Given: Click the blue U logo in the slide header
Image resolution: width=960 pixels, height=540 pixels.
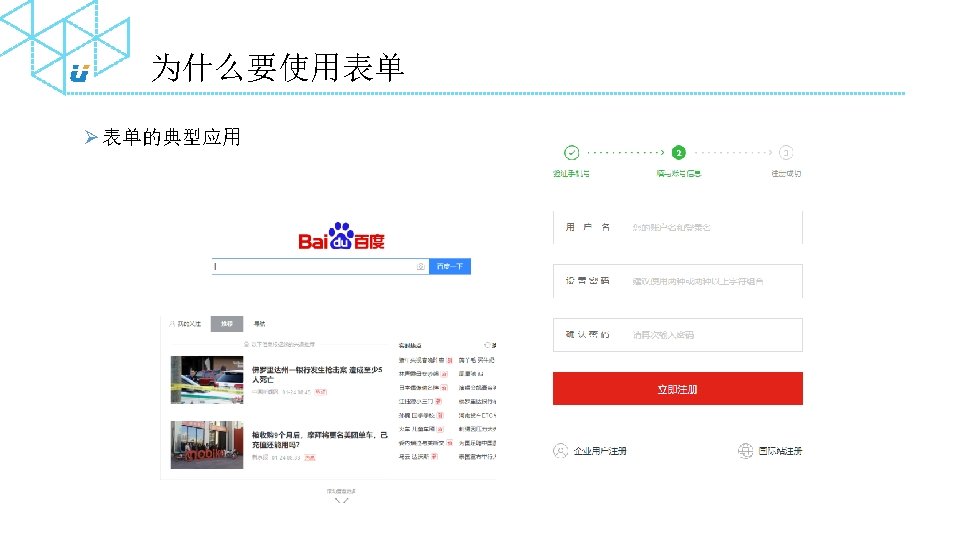Looking at the screenshot, I should [80, 73].
